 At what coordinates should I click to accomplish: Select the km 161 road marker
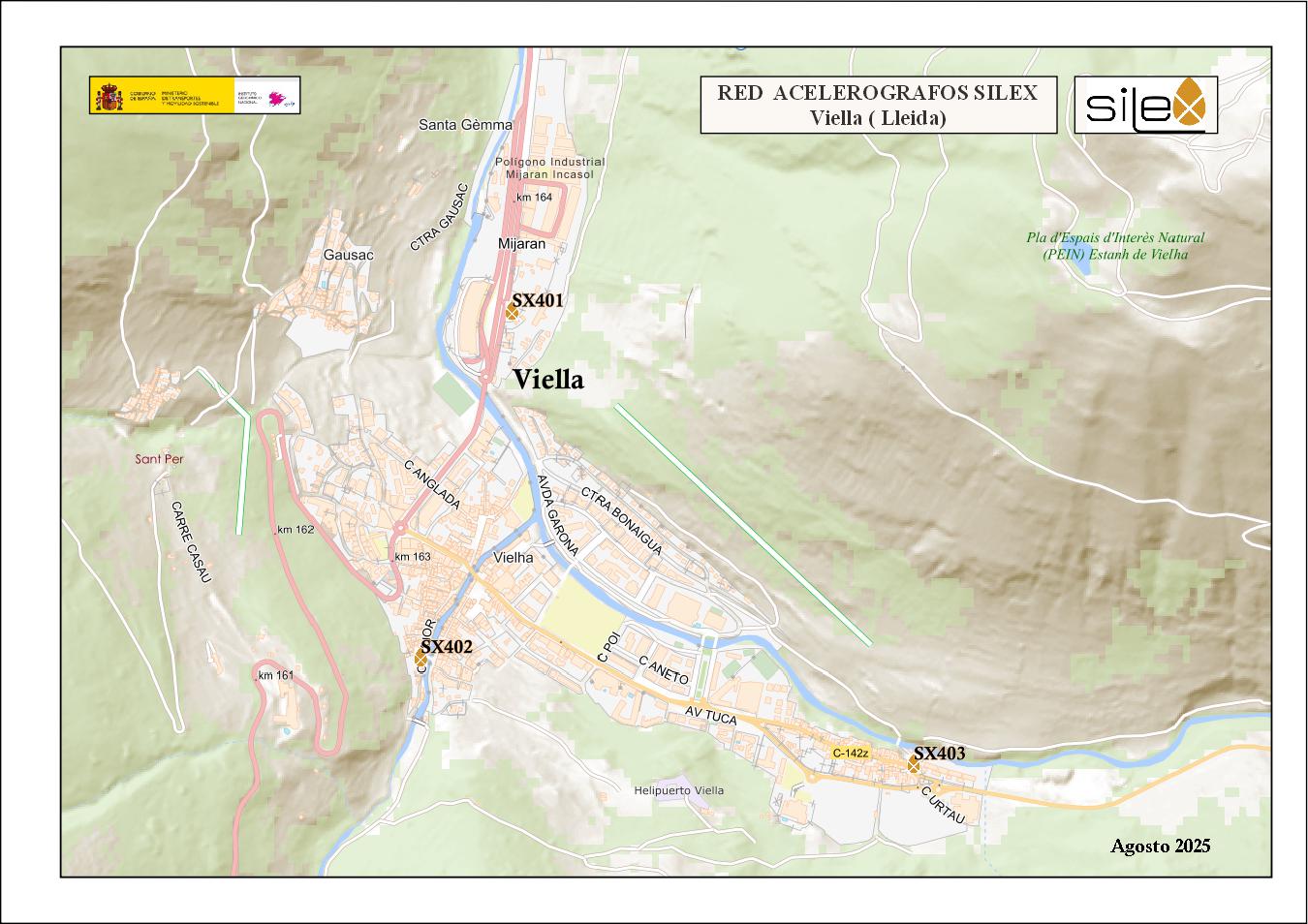click(x=276, y=675)
